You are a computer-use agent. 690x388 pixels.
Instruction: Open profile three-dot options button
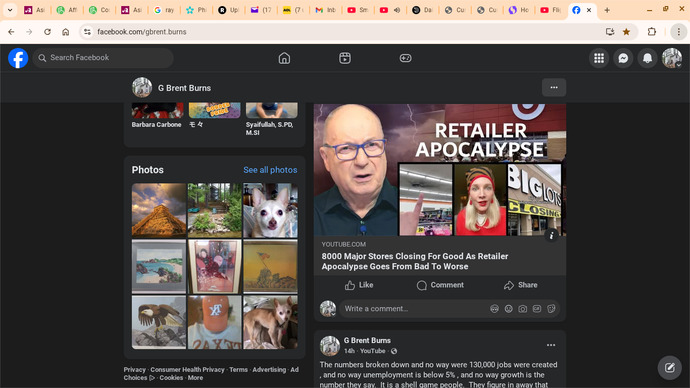point(554,88)
